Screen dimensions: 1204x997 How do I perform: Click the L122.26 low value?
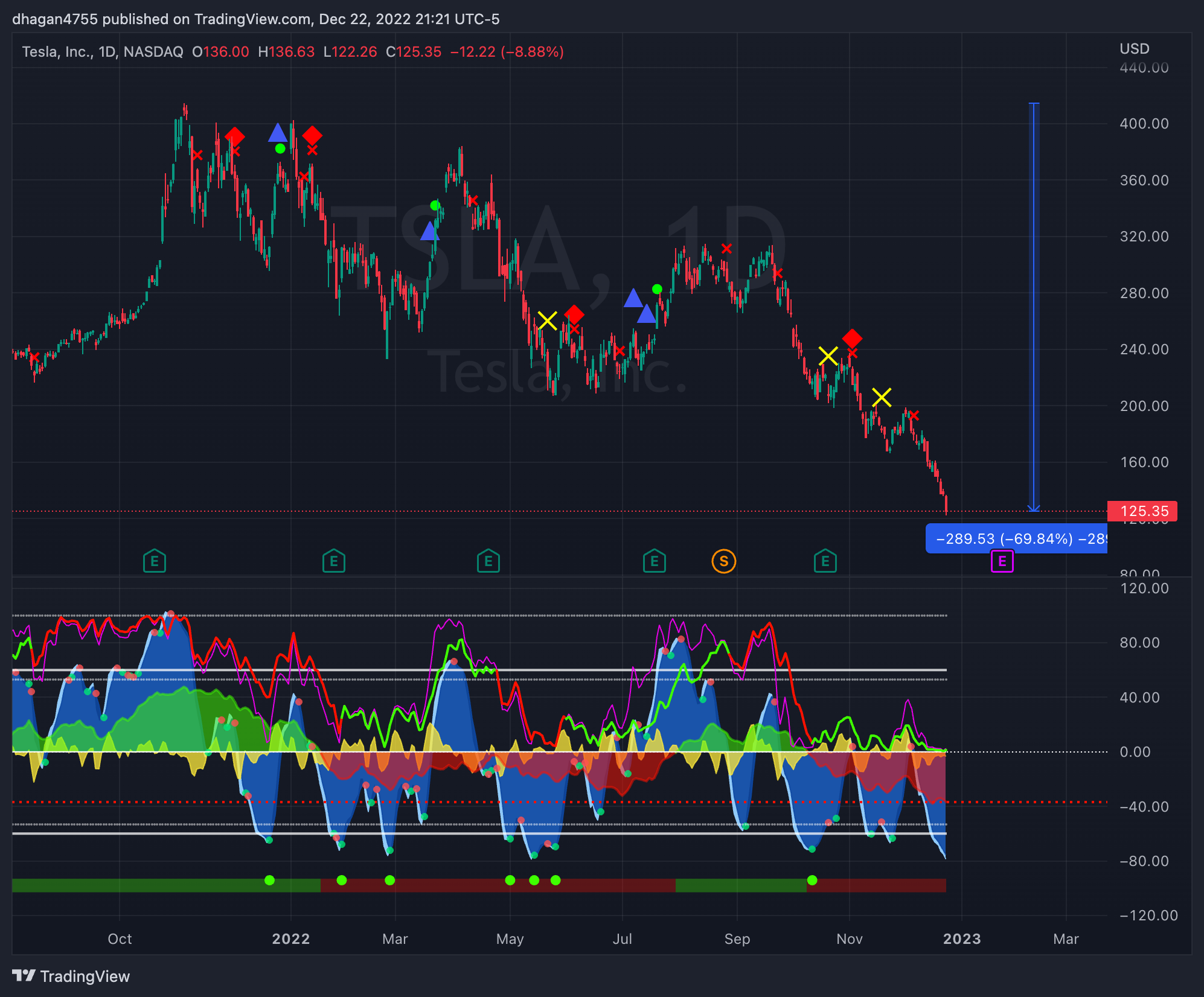(x=350, y=52)
